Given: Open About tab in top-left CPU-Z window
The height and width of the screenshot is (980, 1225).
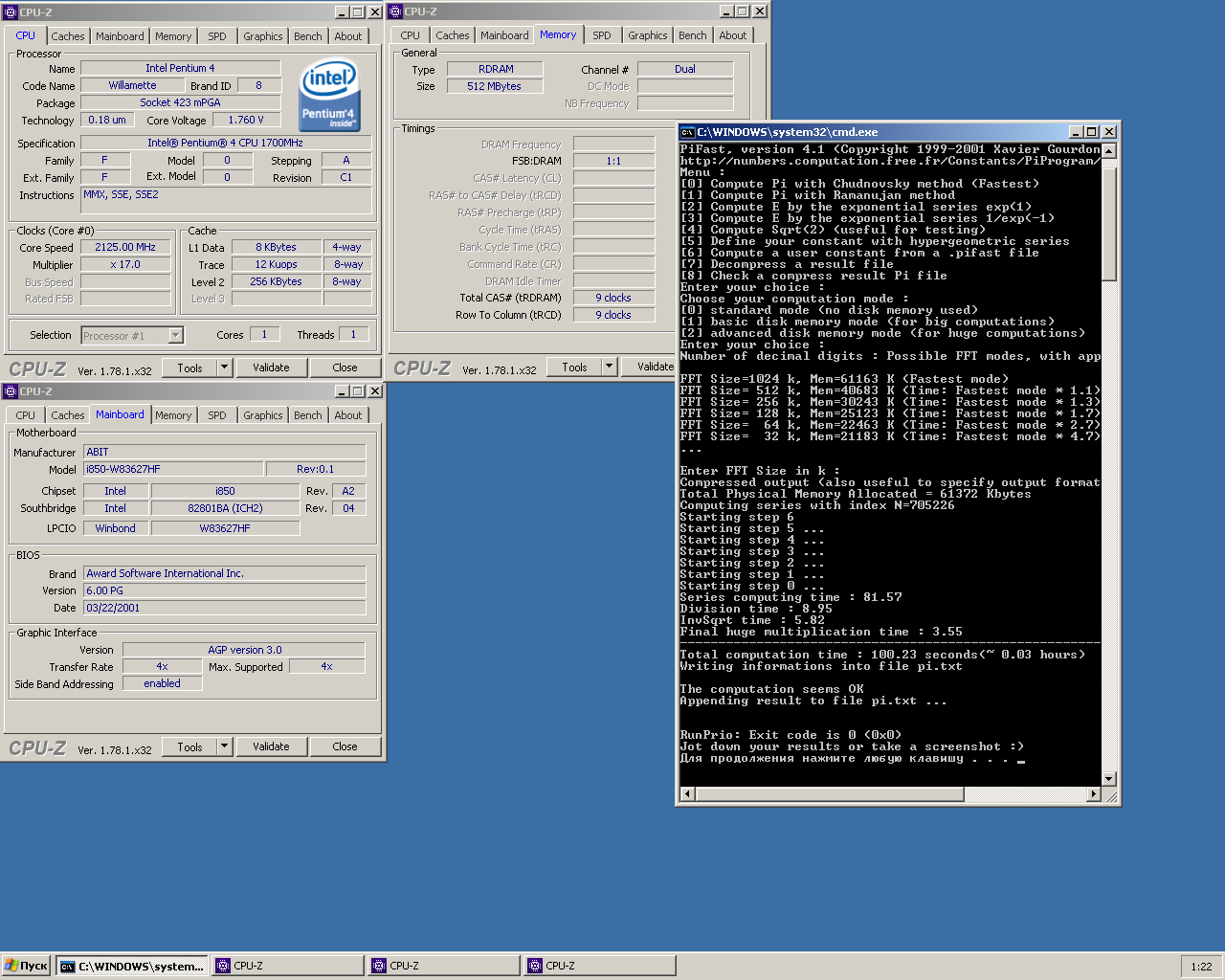Looking at the screenshot, I should 348,36.
